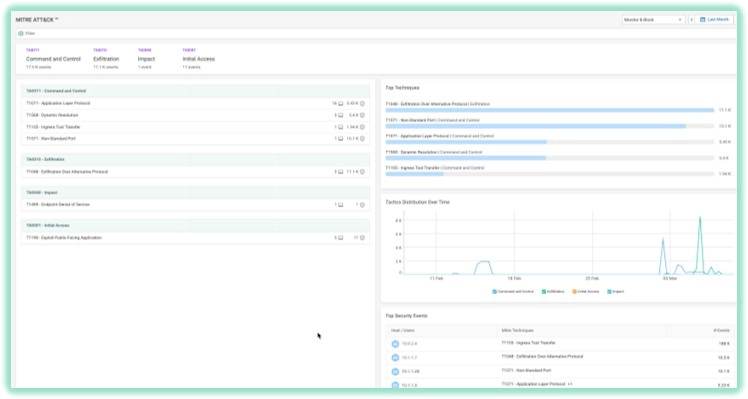Open T1571 Non-Standard Port in left list
Image resolution: width=748 pixels, height=399 pixels.
[51, 138]
